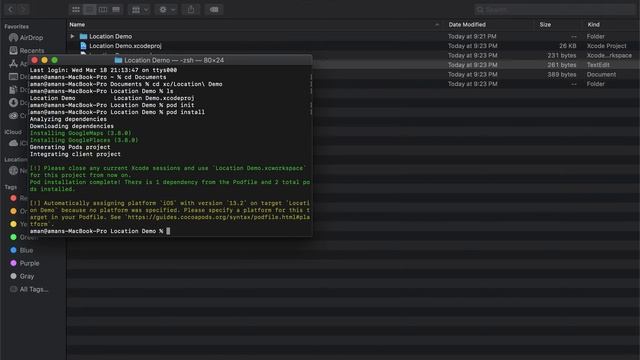Sort by the Size column header
This screenshot has width=640, height=360.
coord(545,24)
